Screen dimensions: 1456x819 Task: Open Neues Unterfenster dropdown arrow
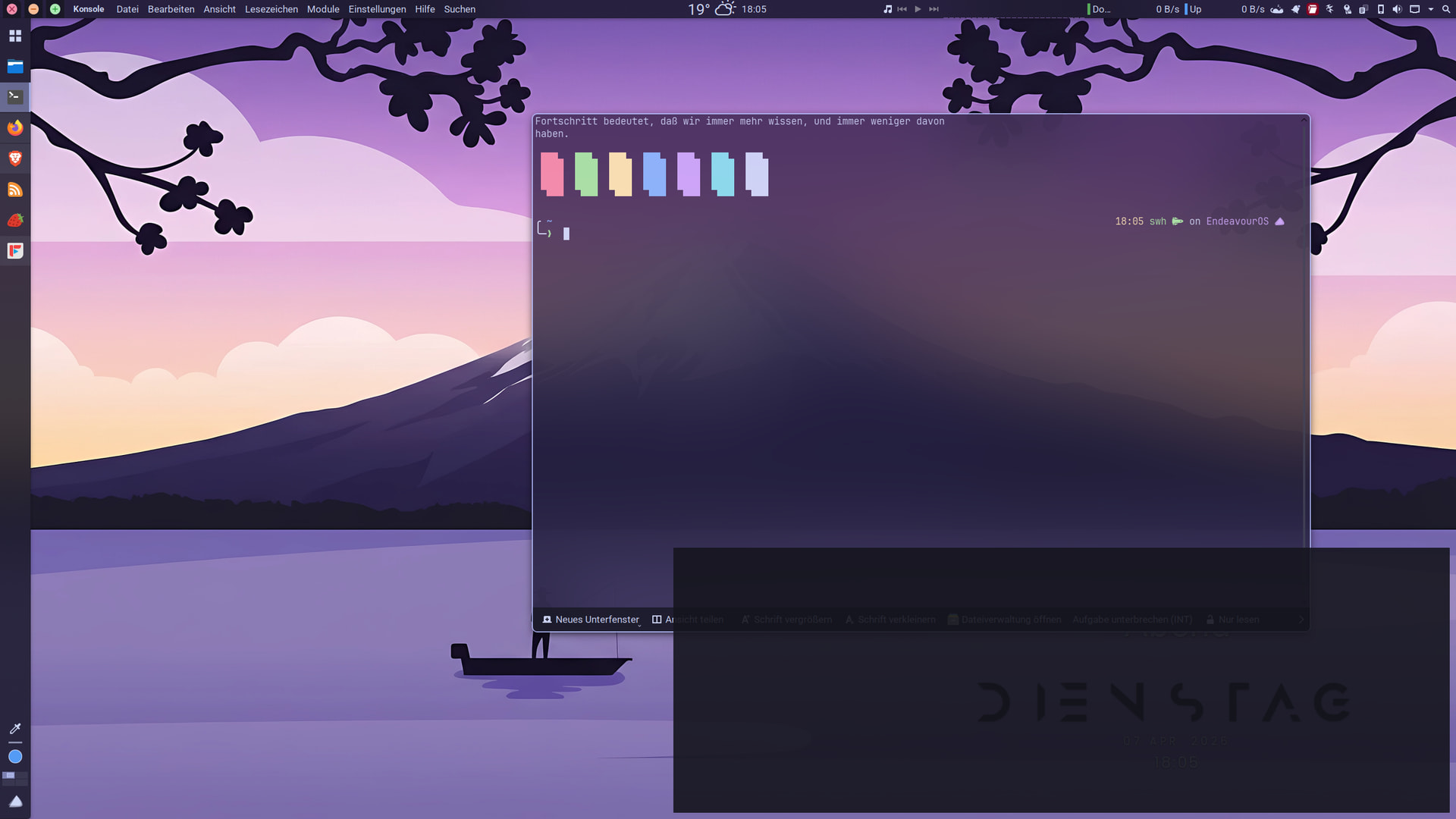tap(639, 625)
